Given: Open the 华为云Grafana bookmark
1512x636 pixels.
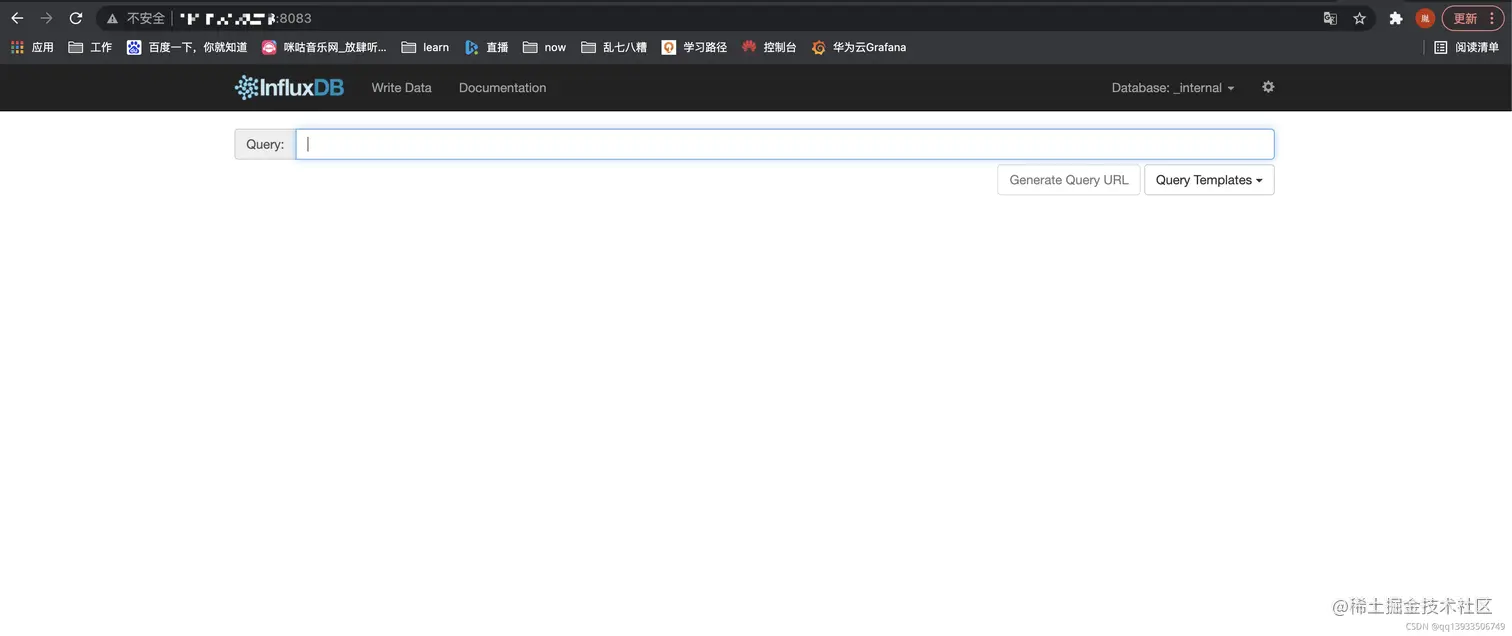Looking at the screenshot, I should point(859,47).
